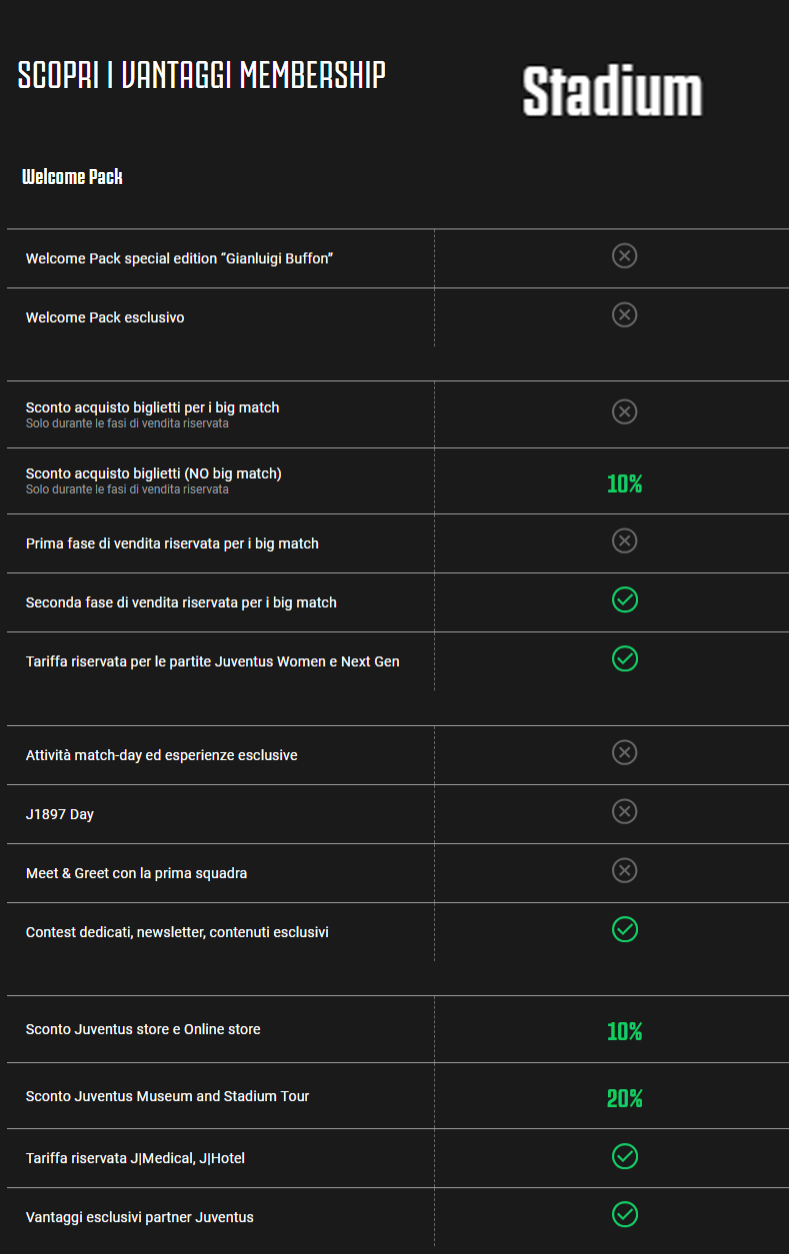Click the 10% Juventus store discount value

(x=625, y=1032)
